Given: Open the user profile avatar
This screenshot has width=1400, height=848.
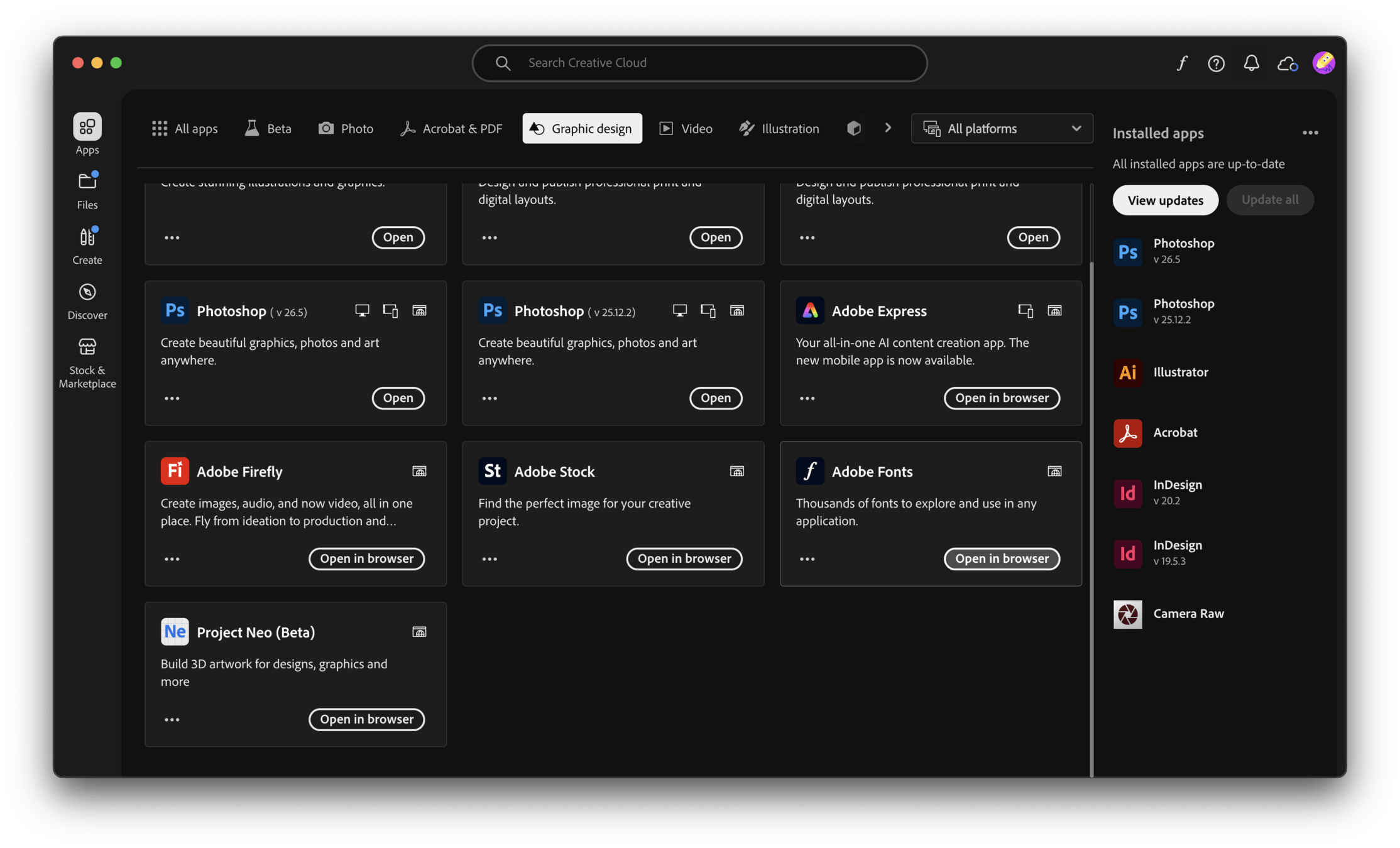Looking at the screenshot, I should pyautogui.click(x=1323, y=63).
